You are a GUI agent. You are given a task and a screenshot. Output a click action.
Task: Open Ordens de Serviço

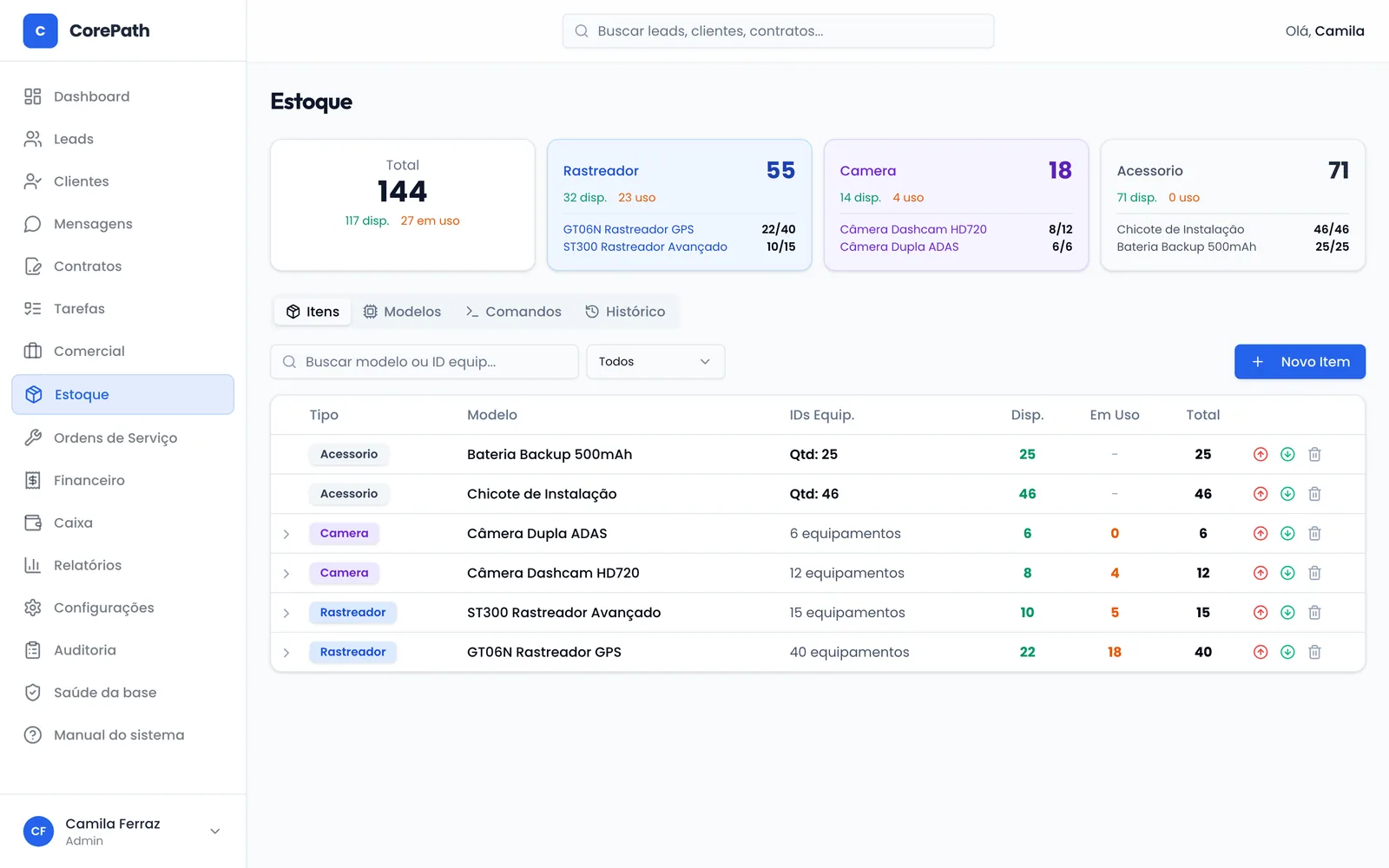click(x=123, y=437)
